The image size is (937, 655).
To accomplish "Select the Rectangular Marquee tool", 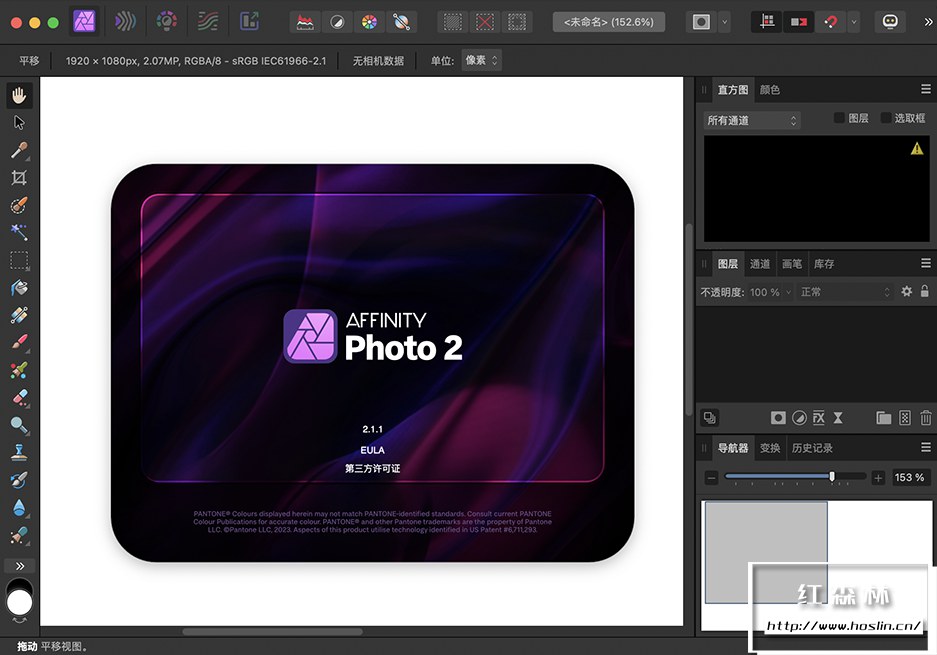I will (x=19, y=260).
